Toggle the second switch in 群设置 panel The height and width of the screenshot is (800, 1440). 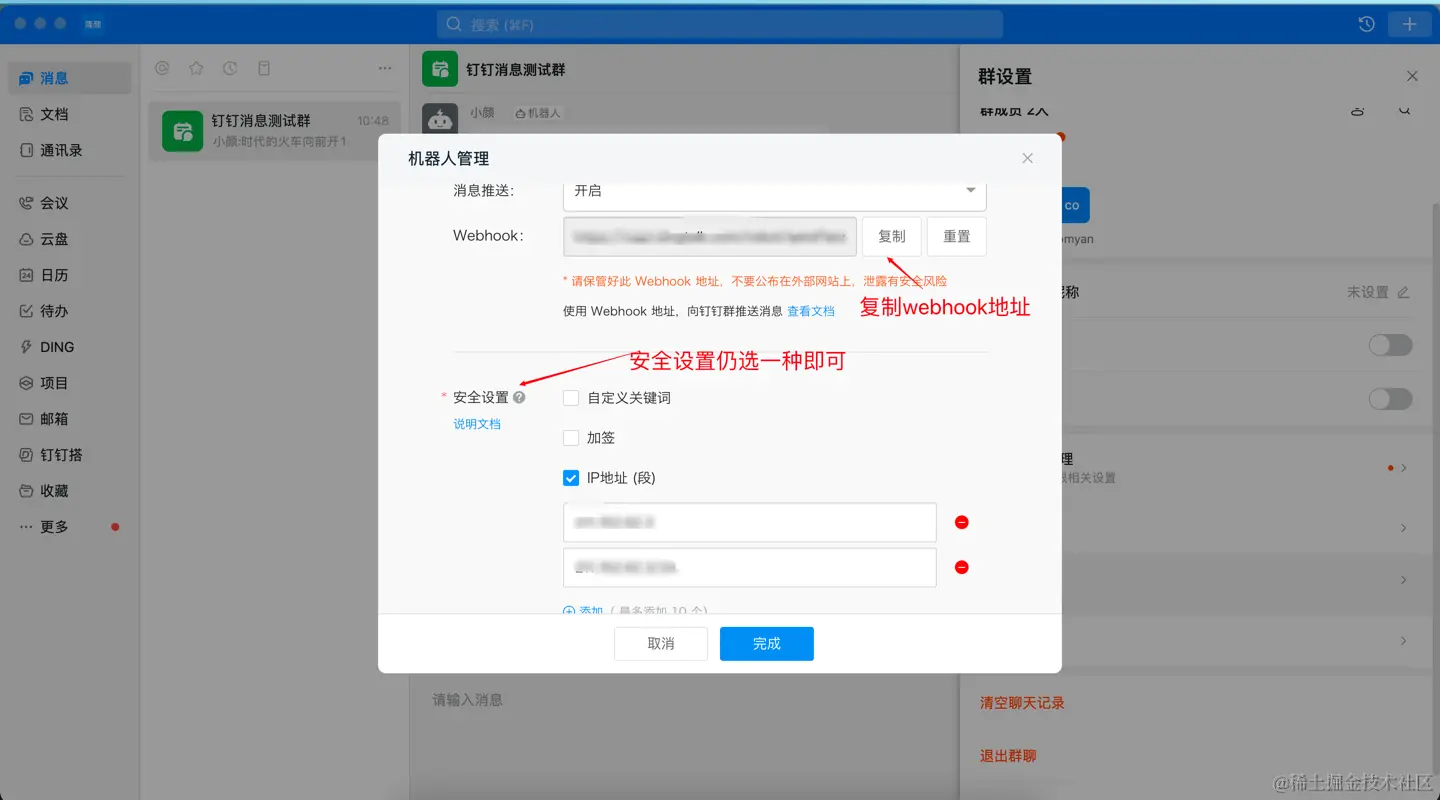[1390, 399]
